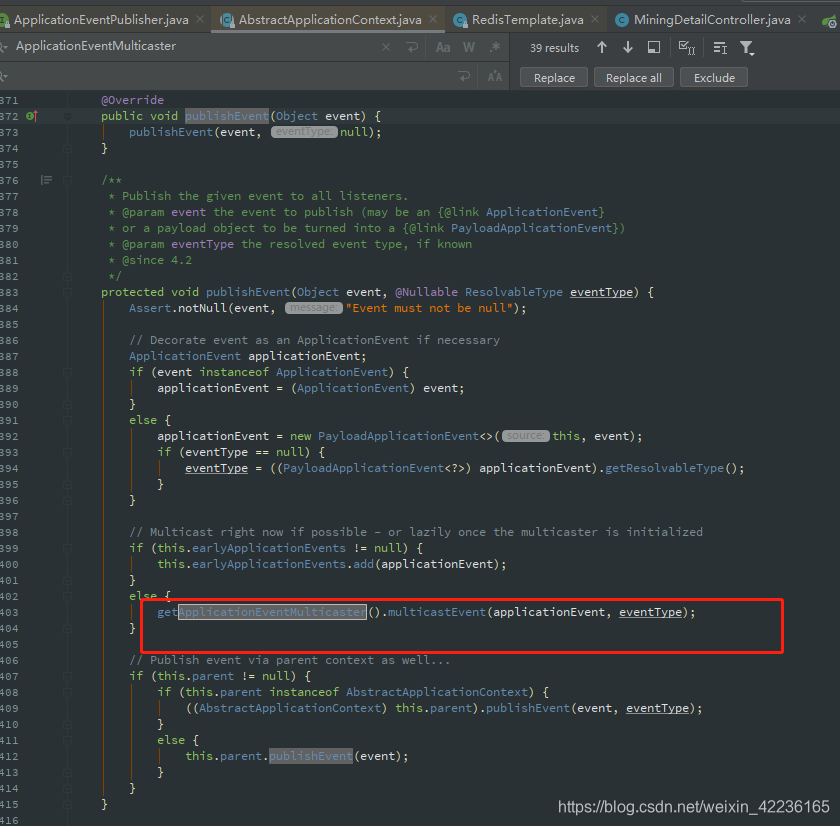Click @Override annotation on line 371
The image size is (840, 826).
click(x=132, y=100)
